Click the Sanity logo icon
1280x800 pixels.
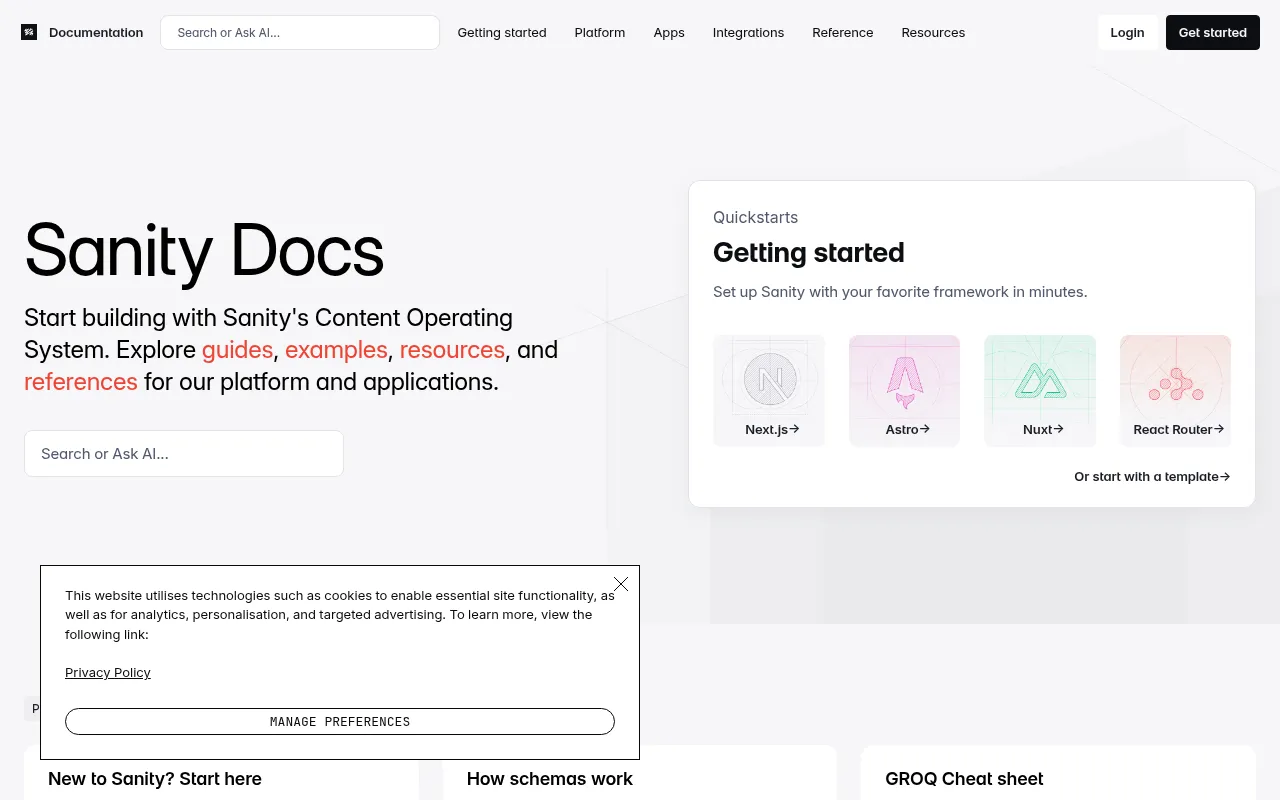click(x=29, y=32)
